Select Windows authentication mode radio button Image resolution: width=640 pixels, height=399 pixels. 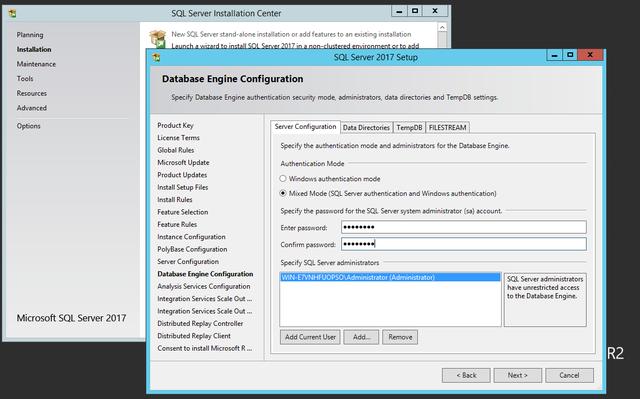coord(283,179)
